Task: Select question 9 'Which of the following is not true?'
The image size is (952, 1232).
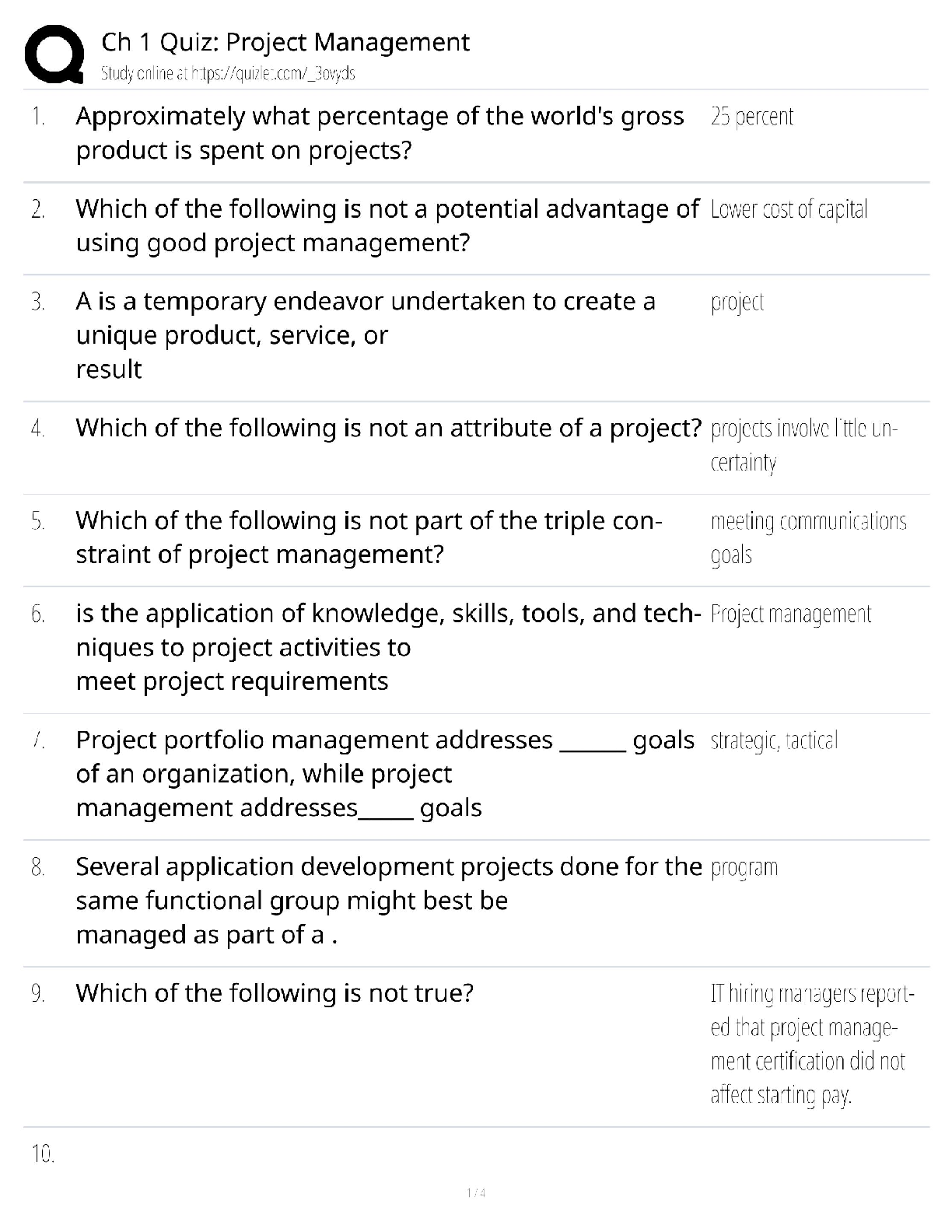Action: (x=275, y=993)
